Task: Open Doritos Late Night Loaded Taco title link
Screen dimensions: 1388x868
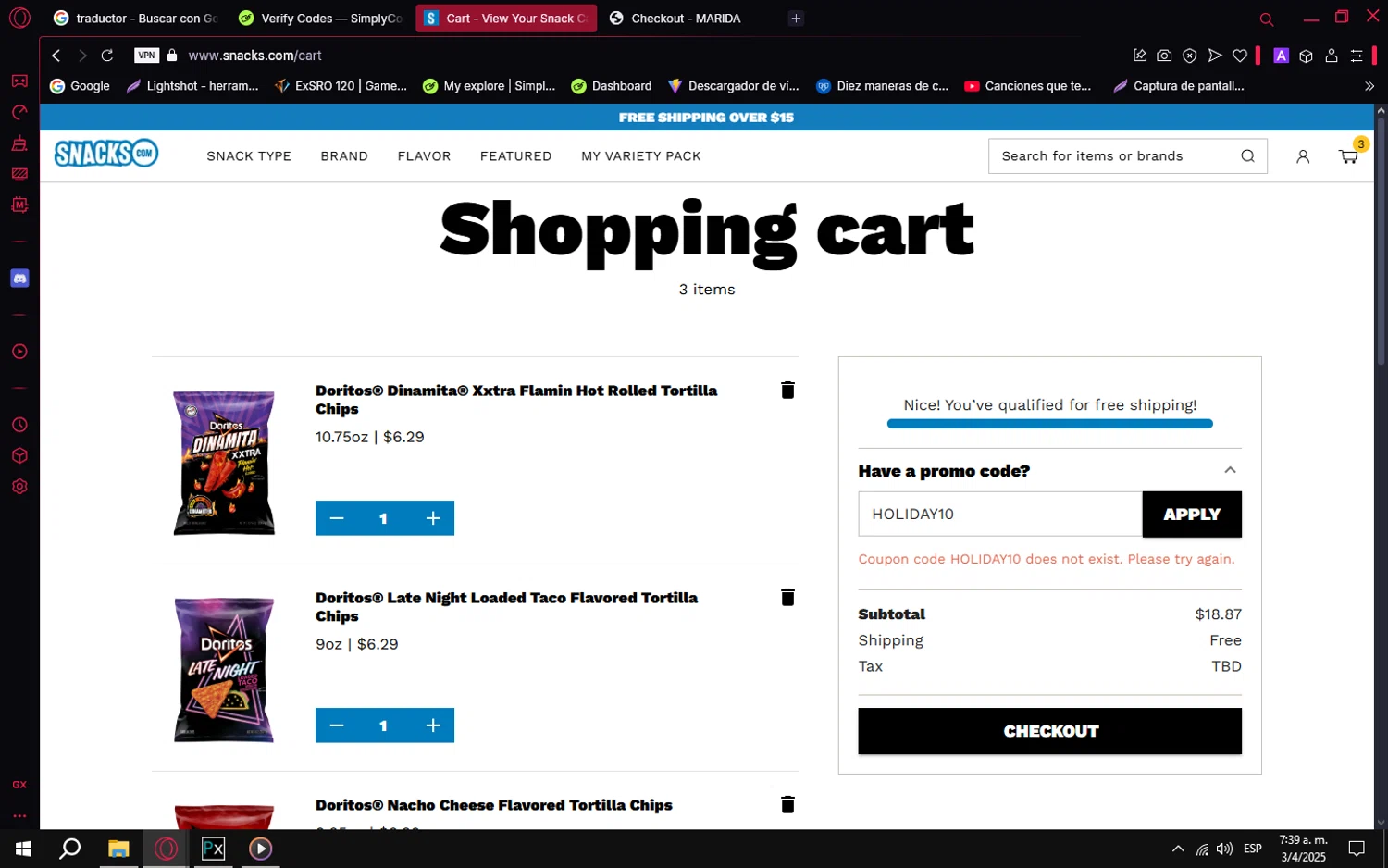Action: pyautogui.click(x=506, y=607)
